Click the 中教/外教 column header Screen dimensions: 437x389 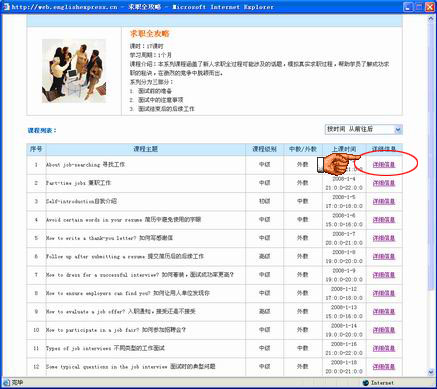tap(303, 149)
